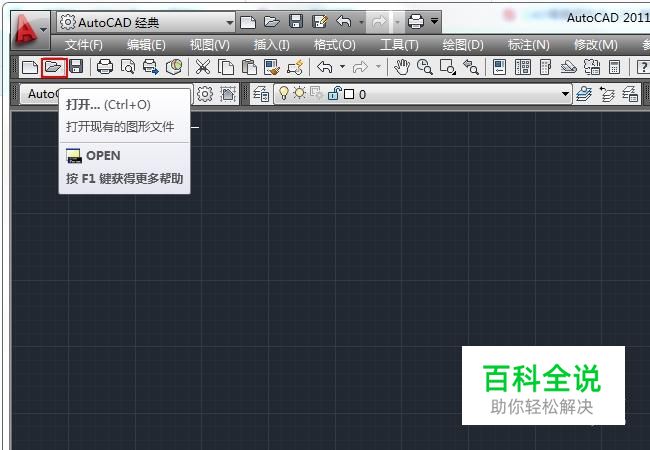The image size is (650, 450).
Task: Toggle layer 0 viewport freeze icon
Action: [316, 94]
